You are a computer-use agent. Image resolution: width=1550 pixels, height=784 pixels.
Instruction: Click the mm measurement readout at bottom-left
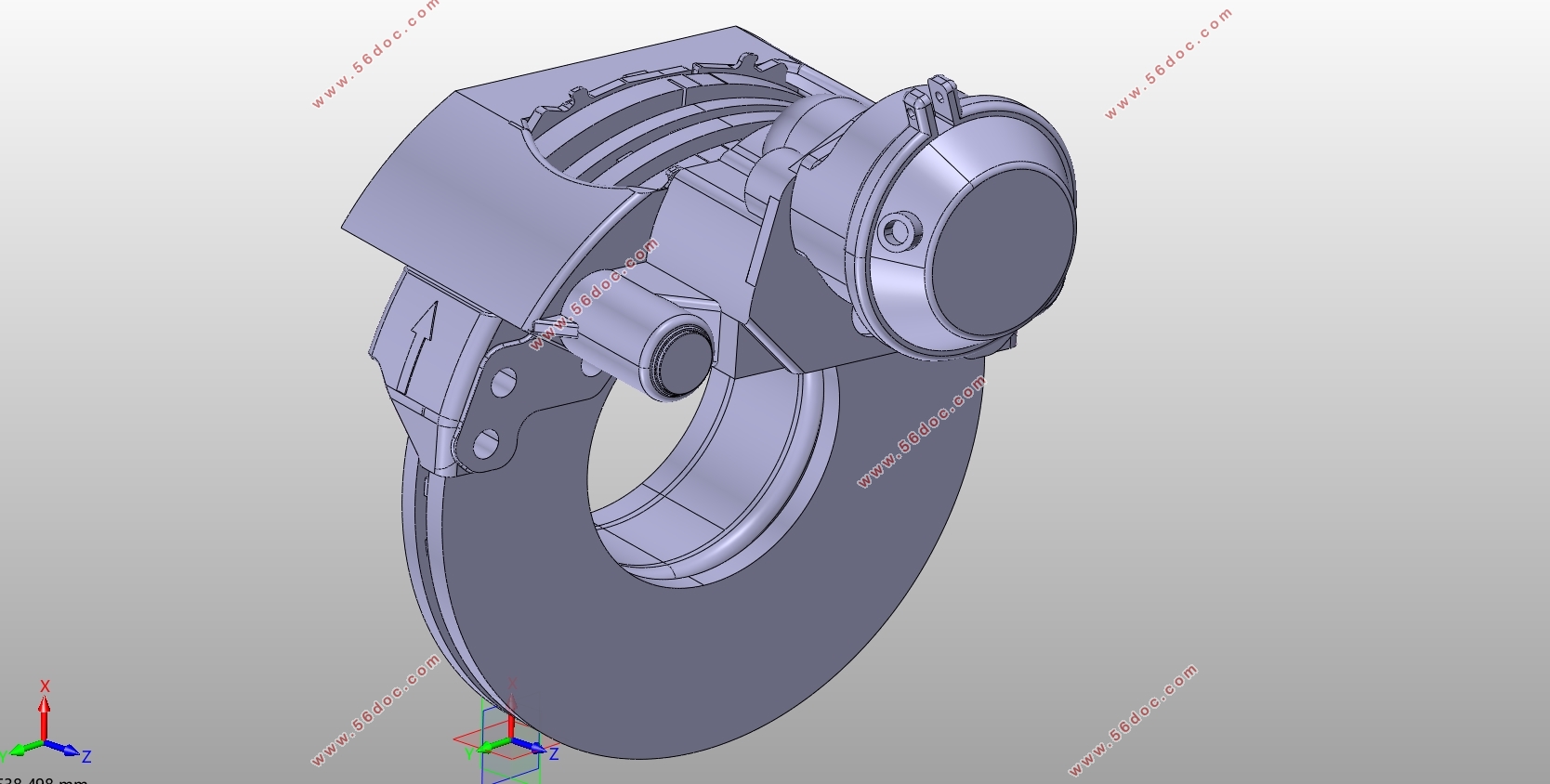42,779
